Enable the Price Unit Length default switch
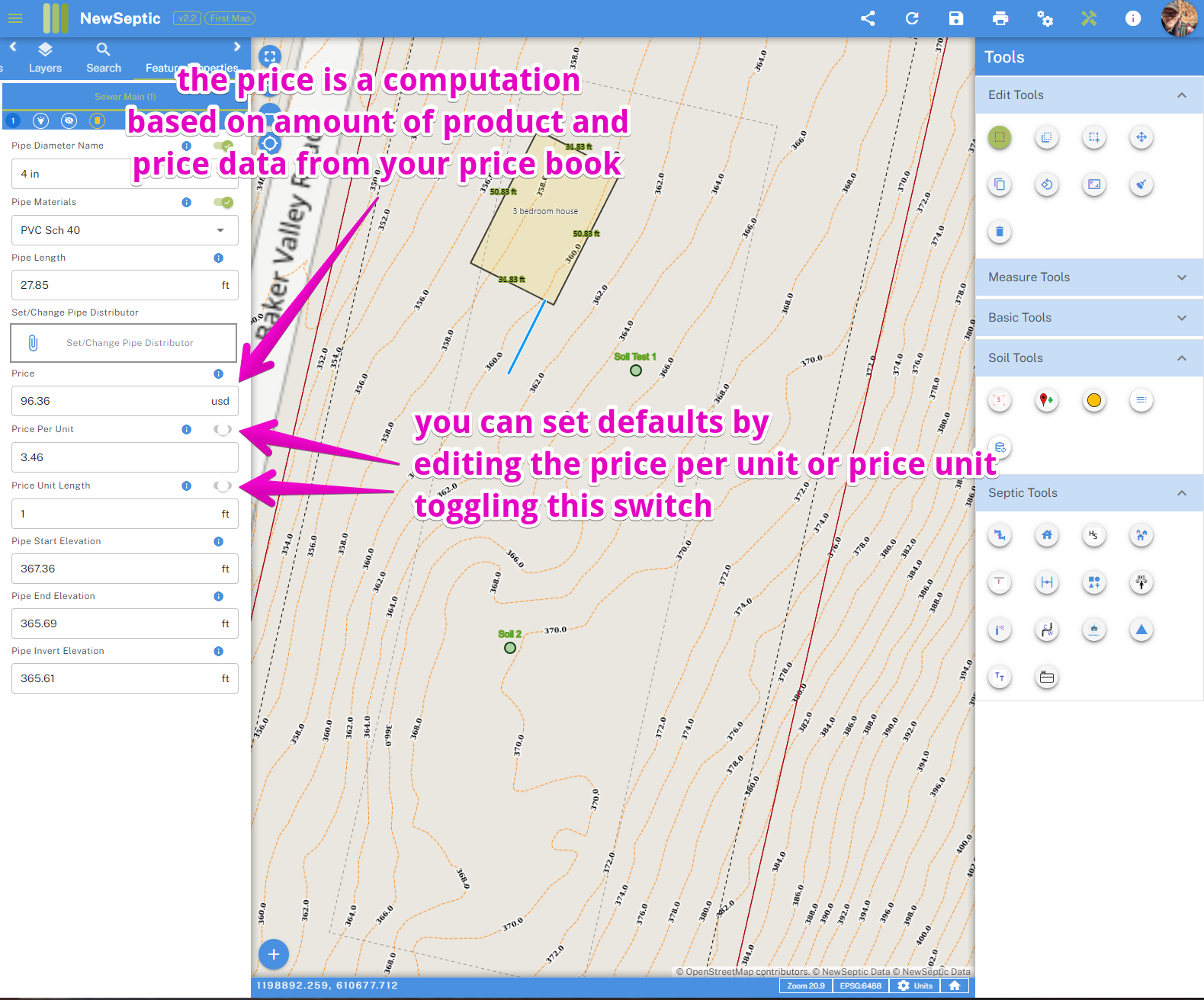1204x1000 pixels. pos(223,486)
